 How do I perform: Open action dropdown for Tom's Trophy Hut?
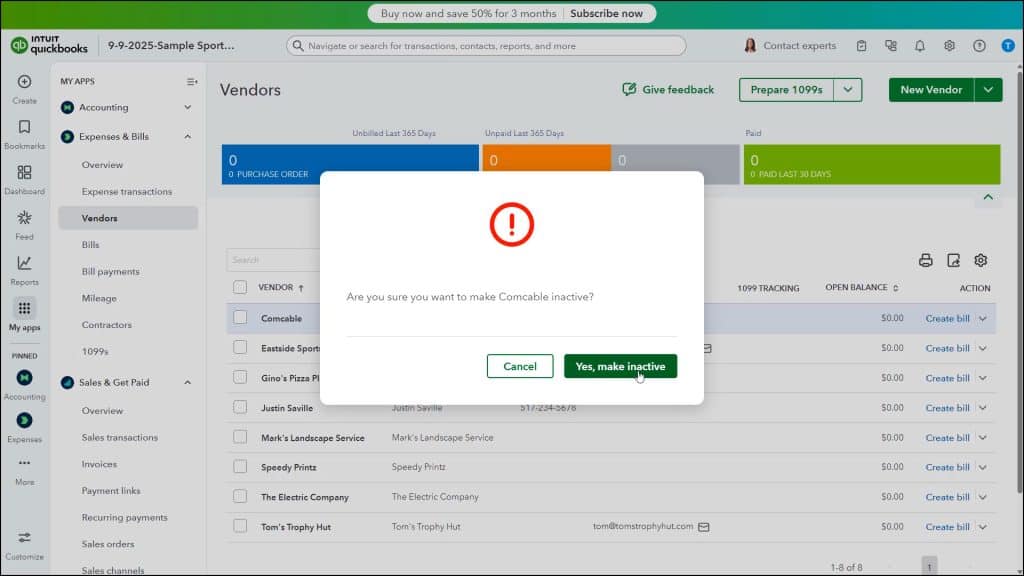coord(983,527)
